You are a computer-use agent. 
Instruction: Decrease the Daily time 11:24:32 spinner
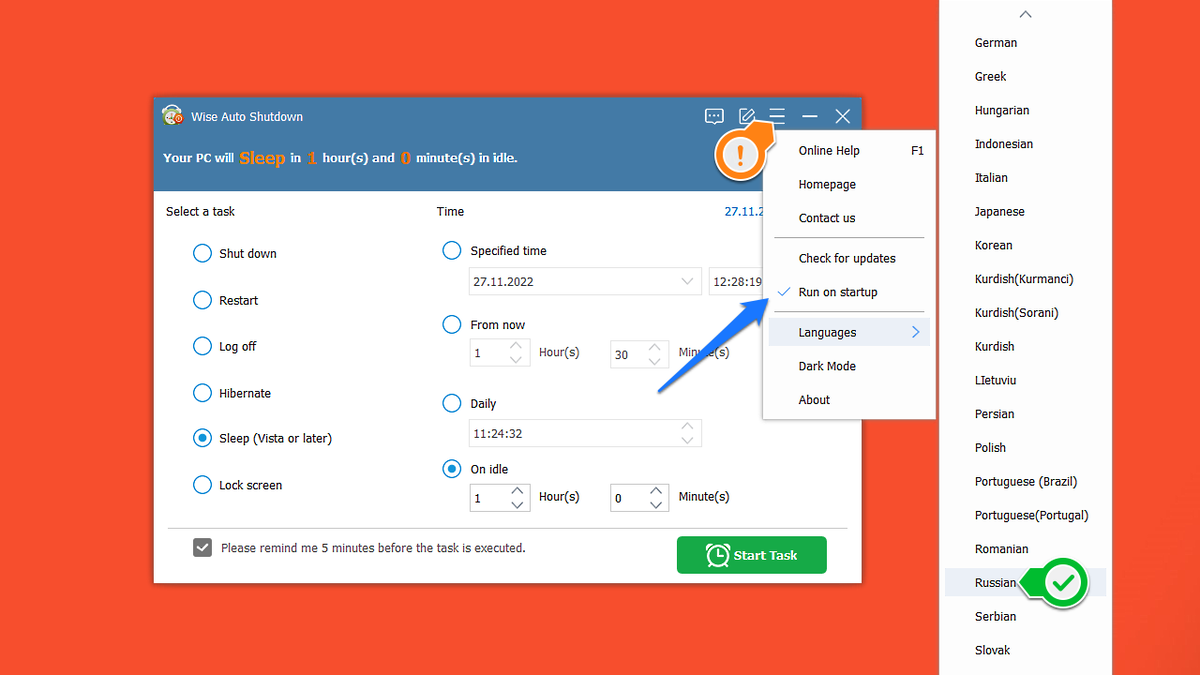click(687, 440)
